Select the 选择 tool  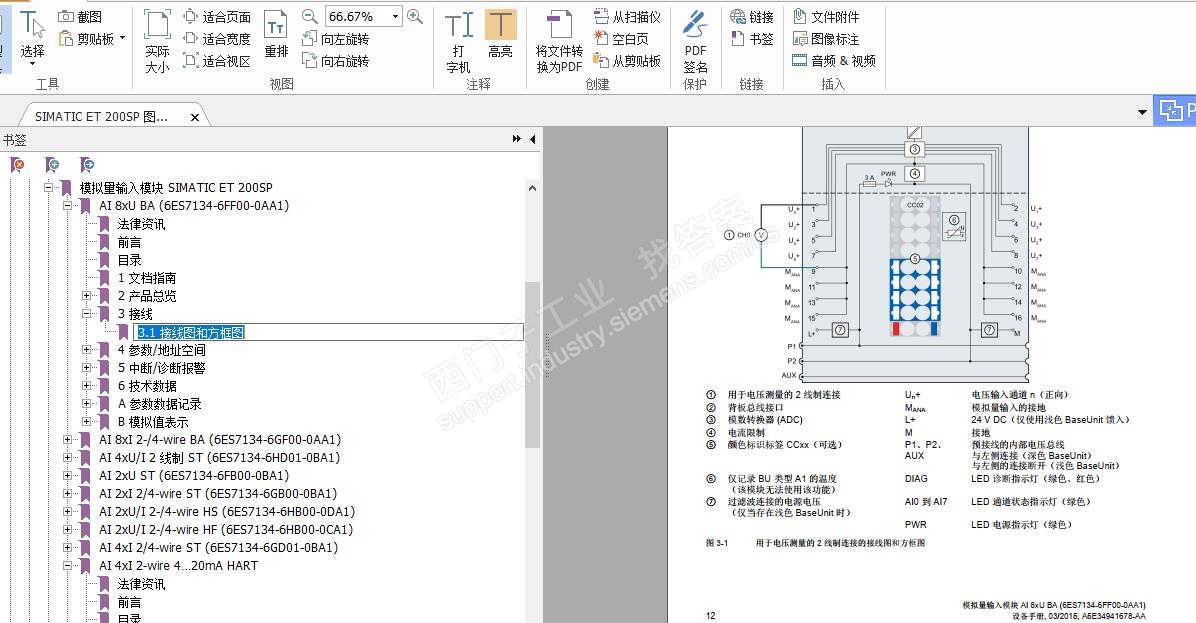(x=32, y=36)
